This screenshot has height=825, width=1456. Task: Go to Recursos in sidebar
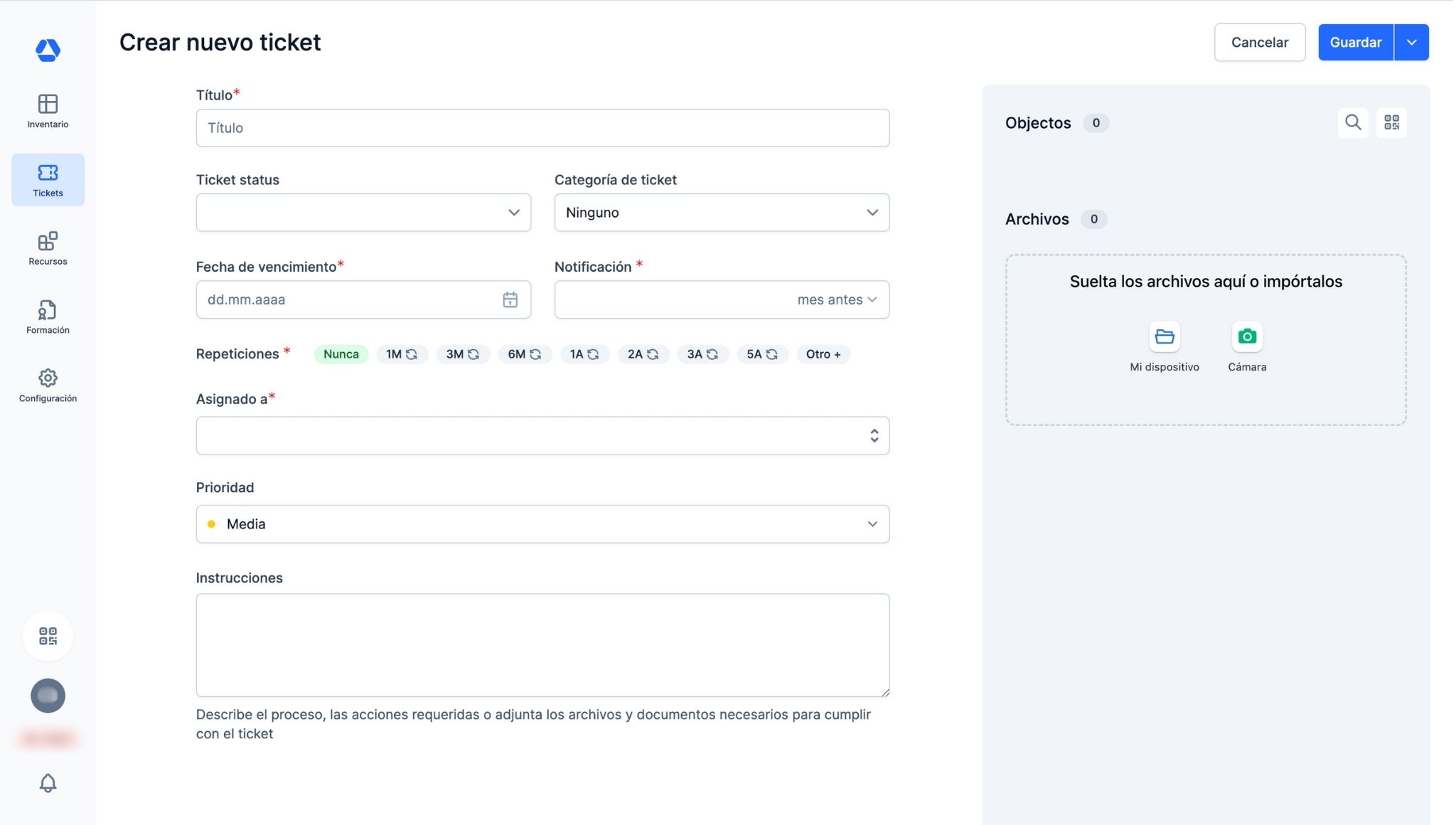(x=48, y=248)
